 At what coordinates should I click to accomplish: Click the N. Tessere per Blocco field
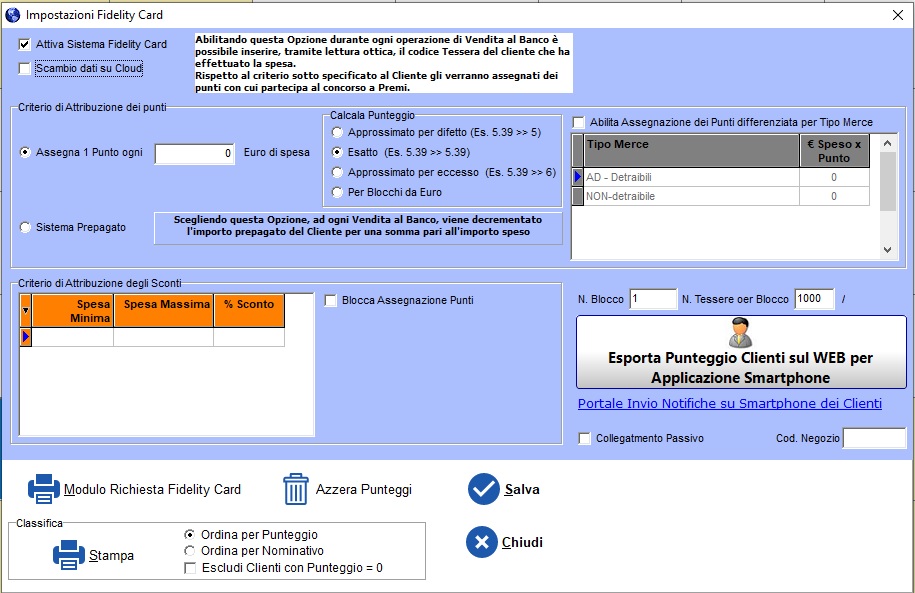[x=814, y=299]
